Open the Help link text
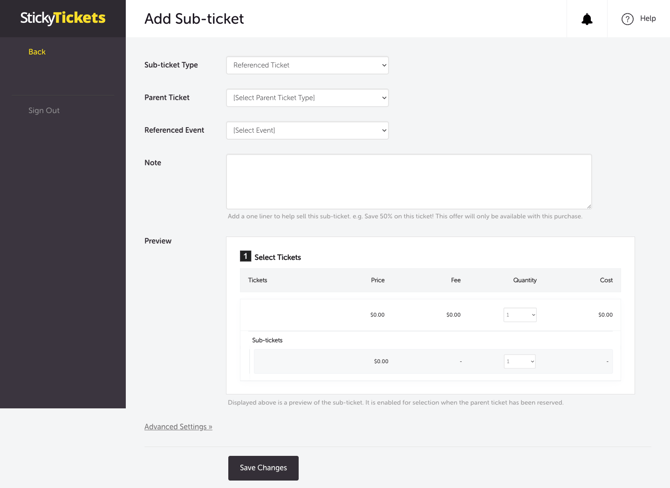This screenshot has width=670, height=488. pyautogui.click(x=648, y=18)
